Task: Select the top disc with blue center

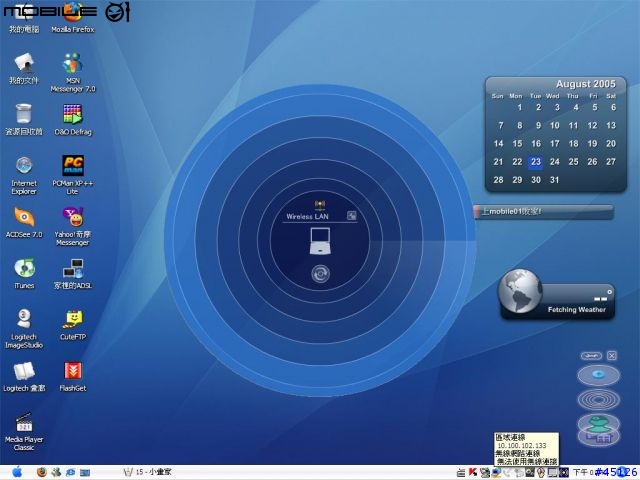Action: 598,375
